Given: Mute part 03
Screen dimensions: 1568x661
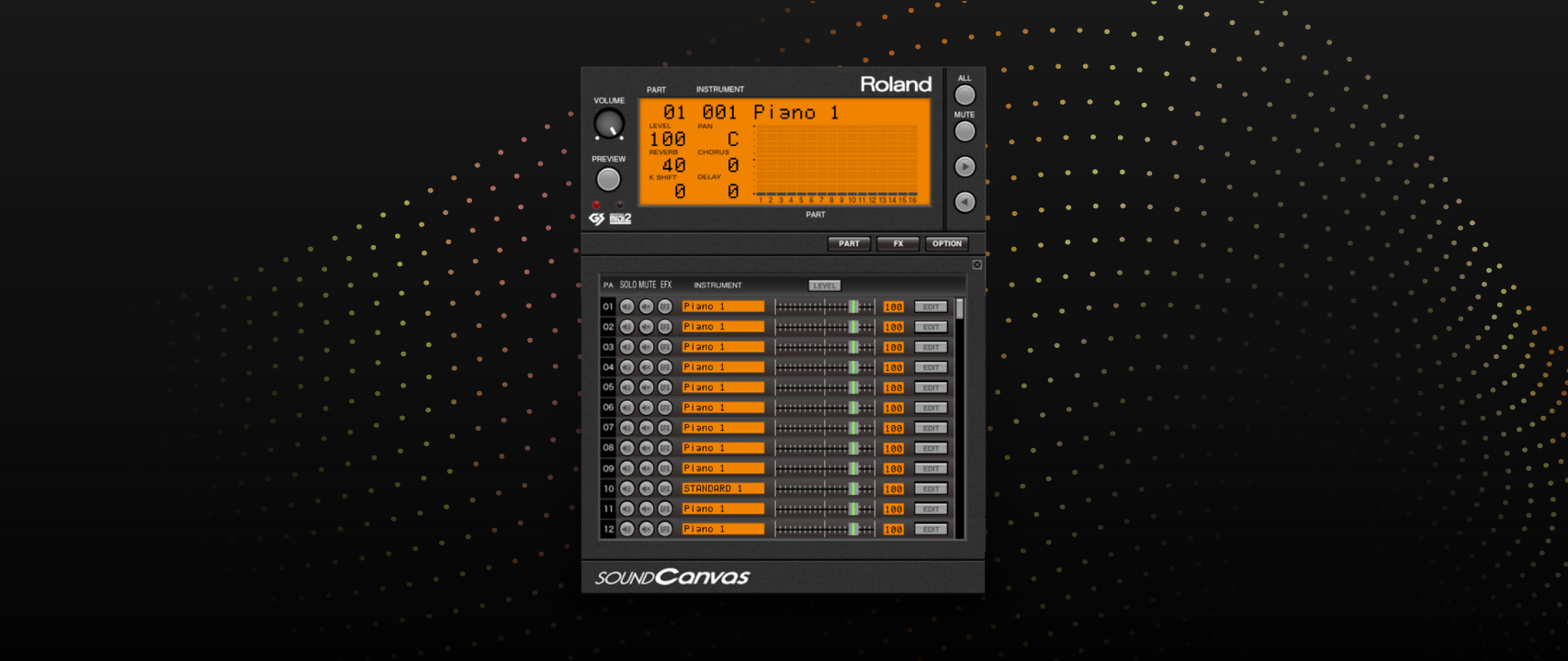Looking at the screenshot, I should (x=647, y=347).
